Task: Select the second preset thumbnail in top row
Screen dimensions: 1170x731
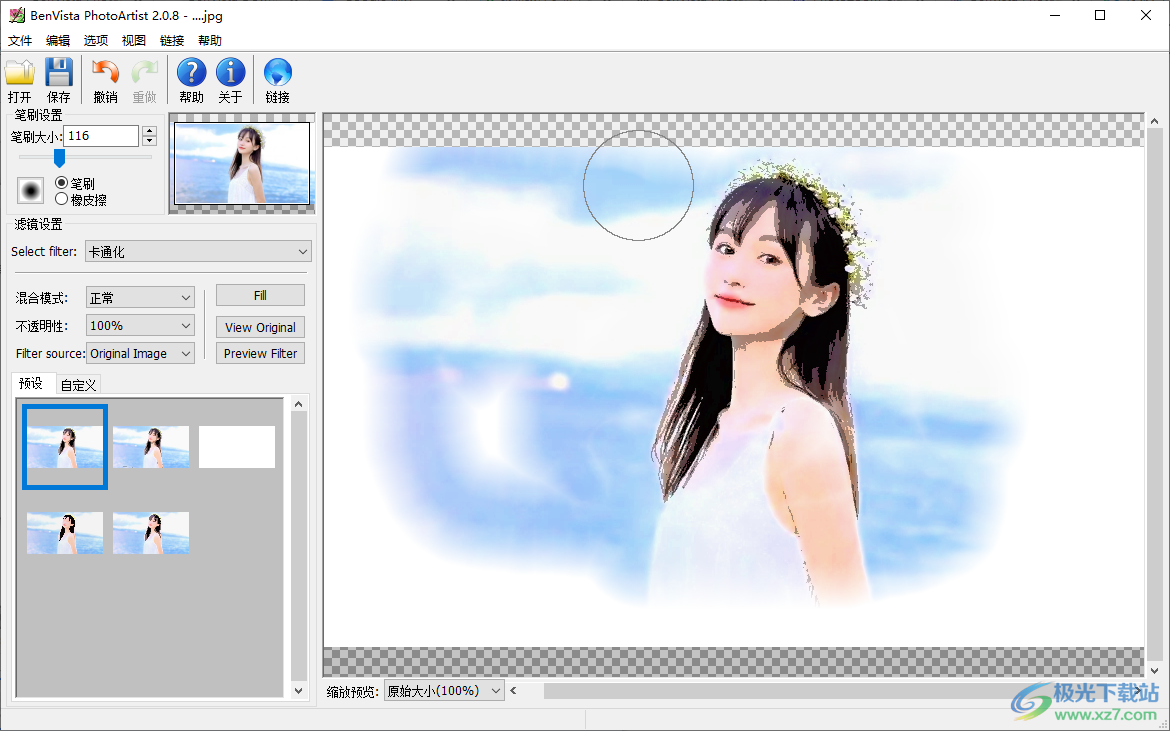Action: (x=151, y=447)
